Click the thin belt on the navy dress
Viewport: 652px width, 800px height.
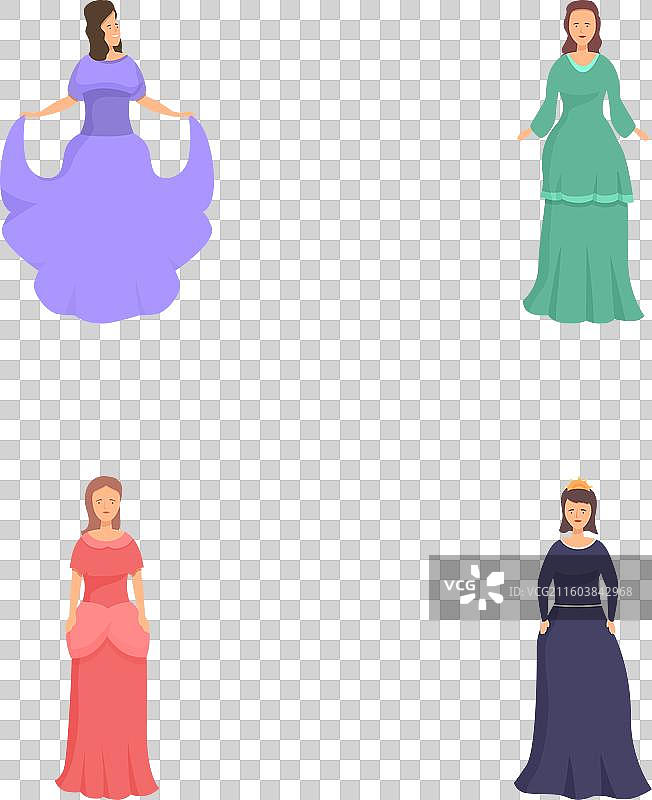tap(579, 606)
